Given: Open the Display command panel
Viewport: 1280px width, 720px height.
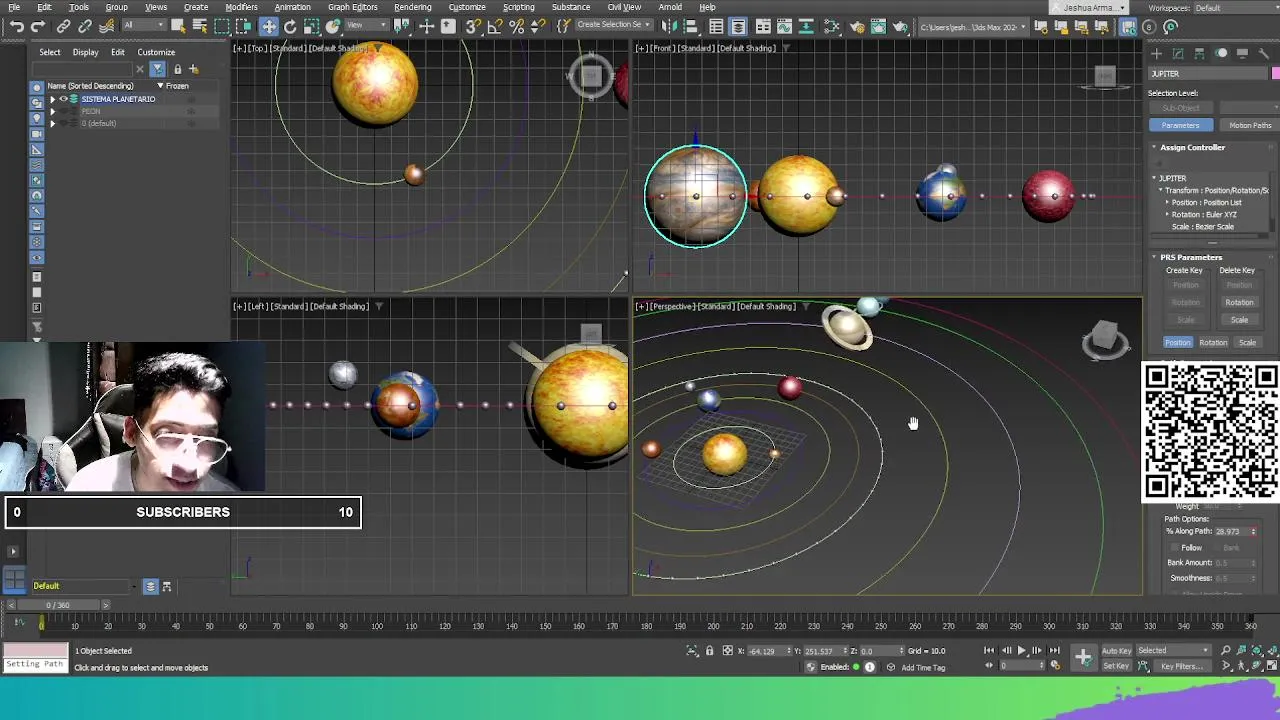Looking at the screenshot, I should tap(1242, 53).
